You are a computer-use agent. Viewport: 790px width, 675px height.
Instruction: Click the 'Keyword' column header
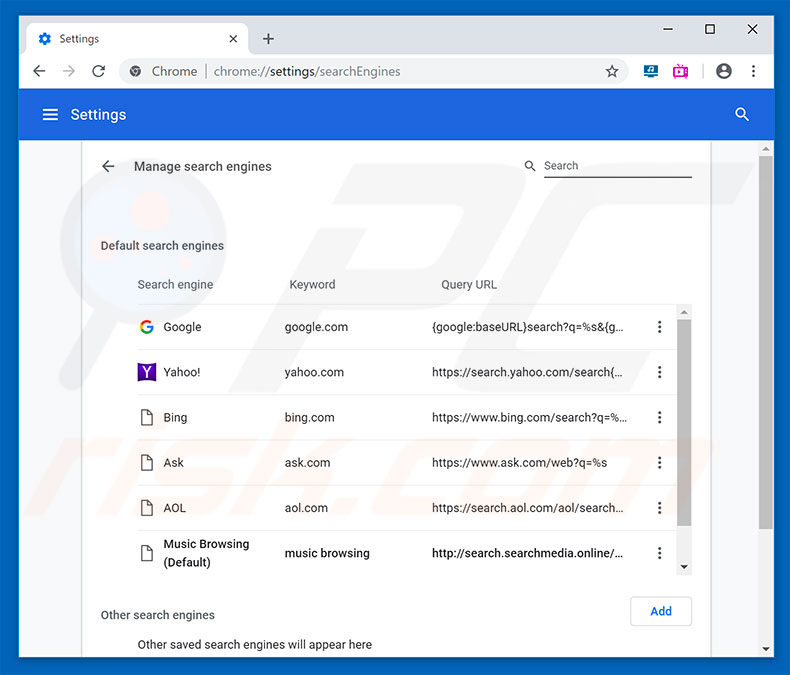pyautogui.click(x=312, y=285)
